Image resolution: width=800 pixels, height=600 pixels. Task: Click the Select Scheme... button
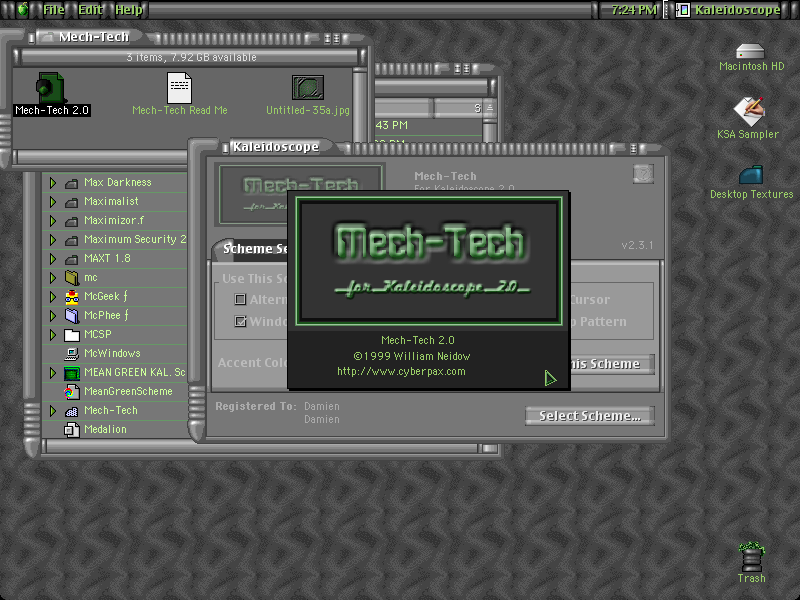point(590,416)
